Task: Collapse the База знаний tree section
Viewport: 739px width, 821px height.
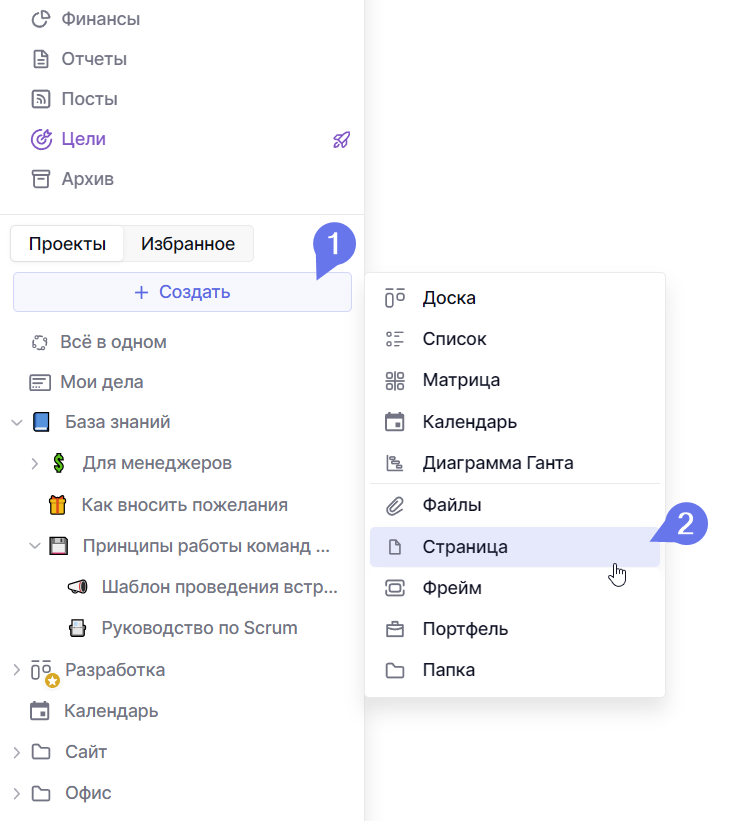Action: pyautogui.click(x=16, y=422)
